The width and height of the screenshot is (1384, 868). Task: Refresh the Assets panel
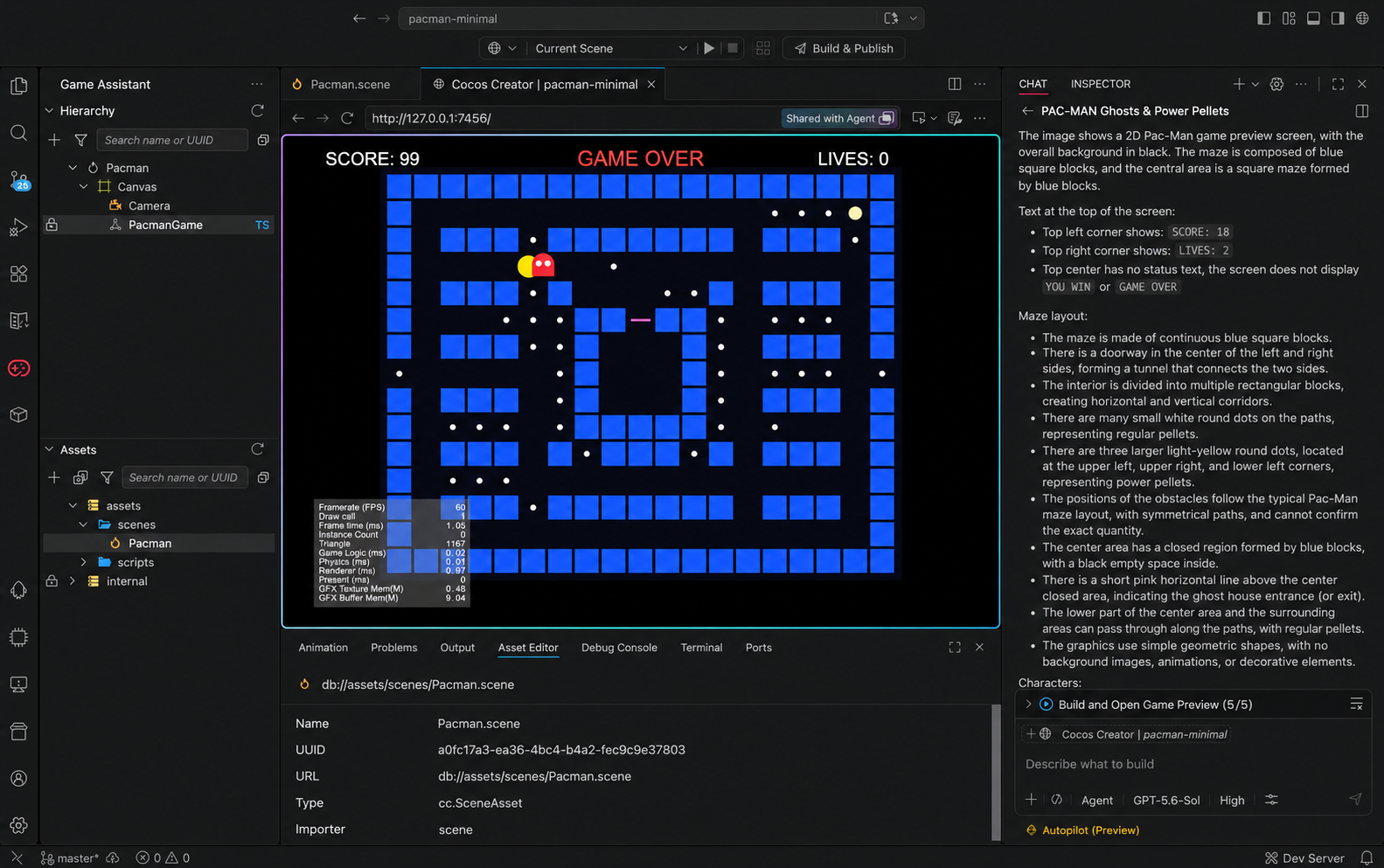click(x=257, y=449)
